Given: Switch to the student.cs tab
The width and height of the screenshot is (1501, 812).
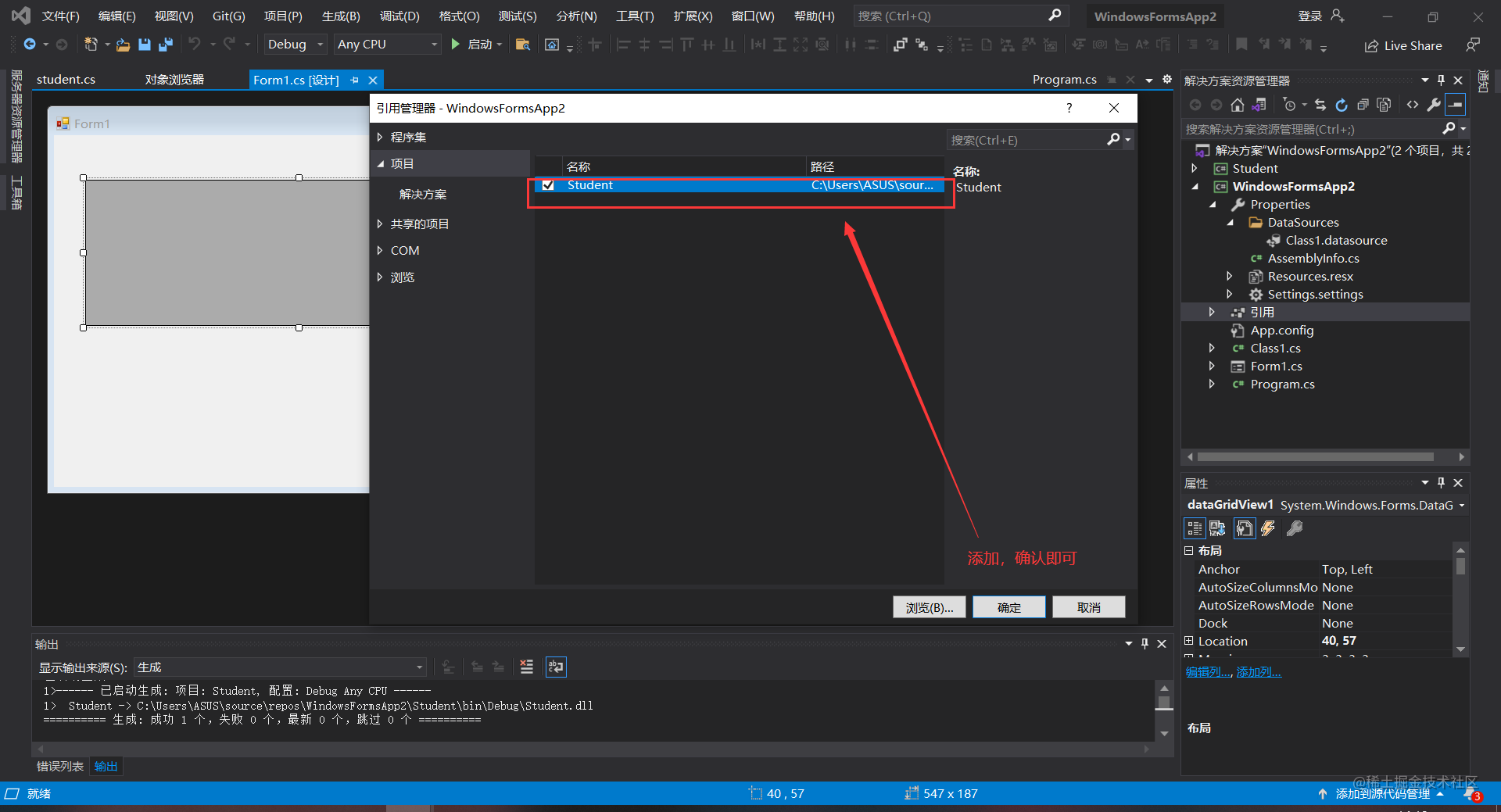Looking at the screenshot, I should point(66,80).
